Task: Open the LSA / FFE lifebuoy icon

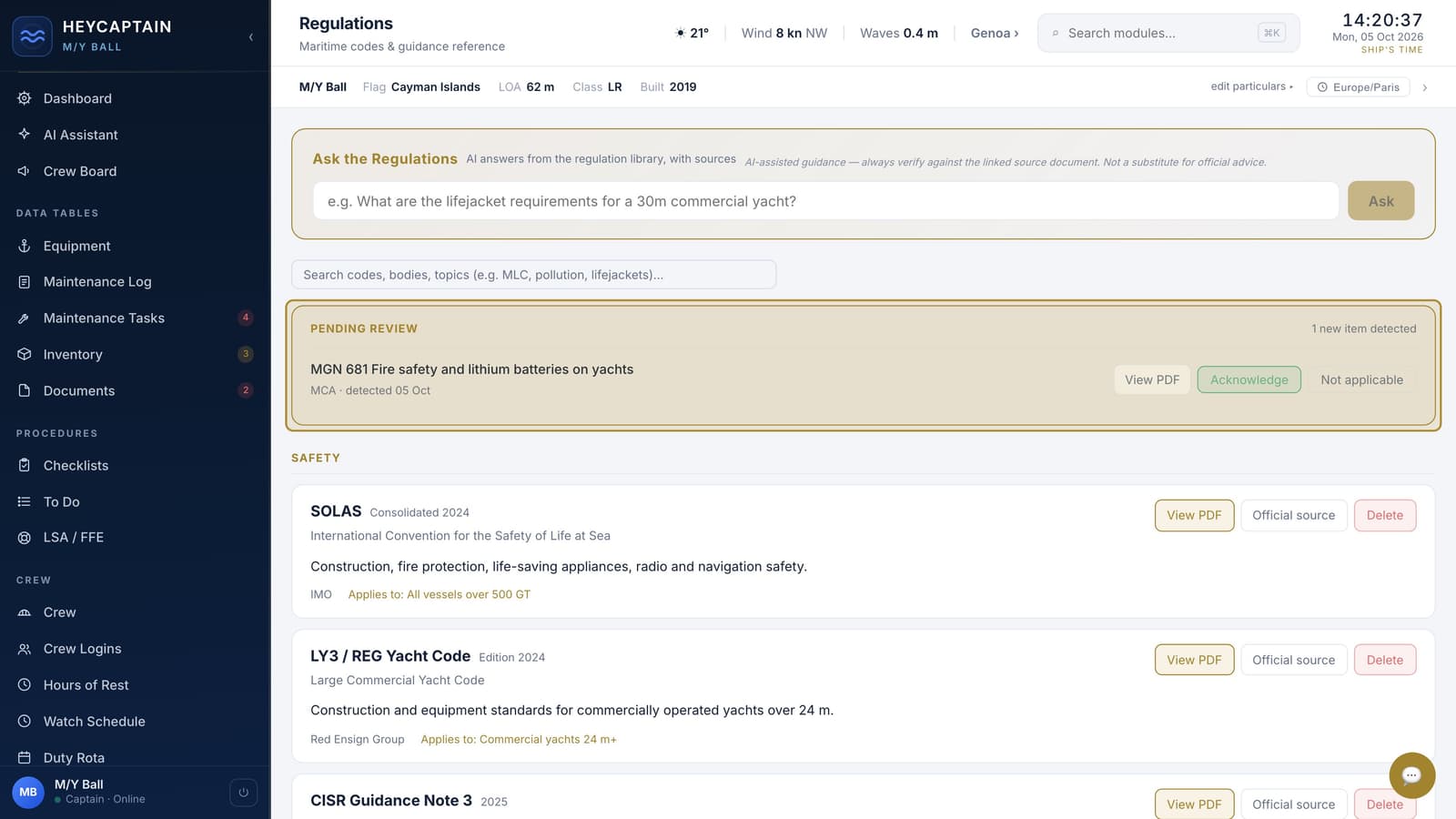Action: [25, 538]
